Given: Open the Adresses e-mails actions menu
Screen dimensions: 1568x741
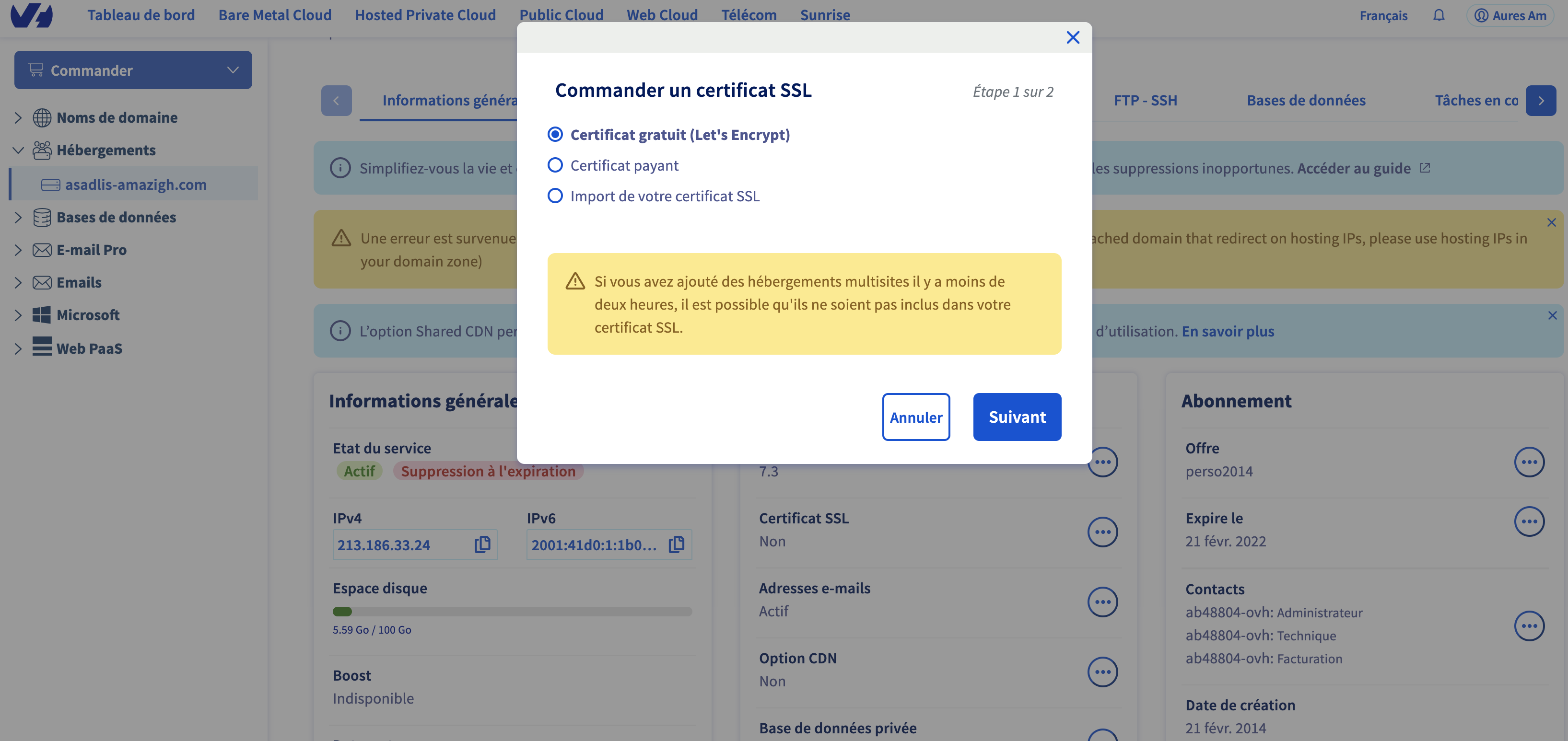Looking at the screenshot, I should point(1102,602).
